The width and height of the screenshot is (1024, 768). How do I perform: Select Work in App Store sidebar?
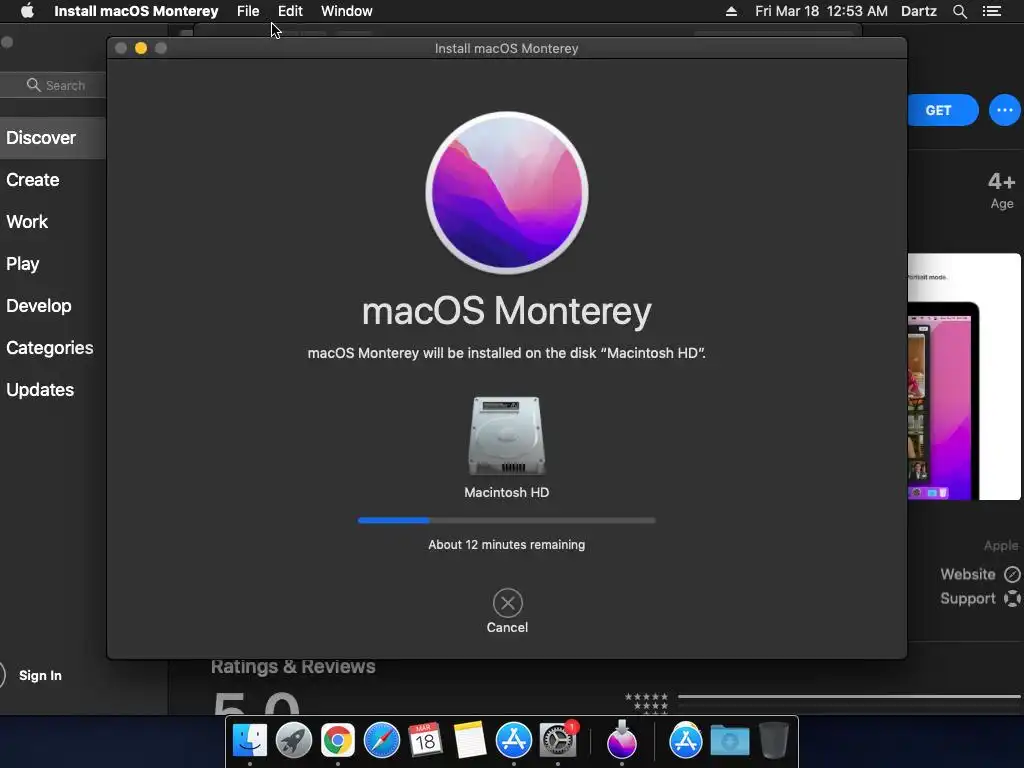click(27, 221)
